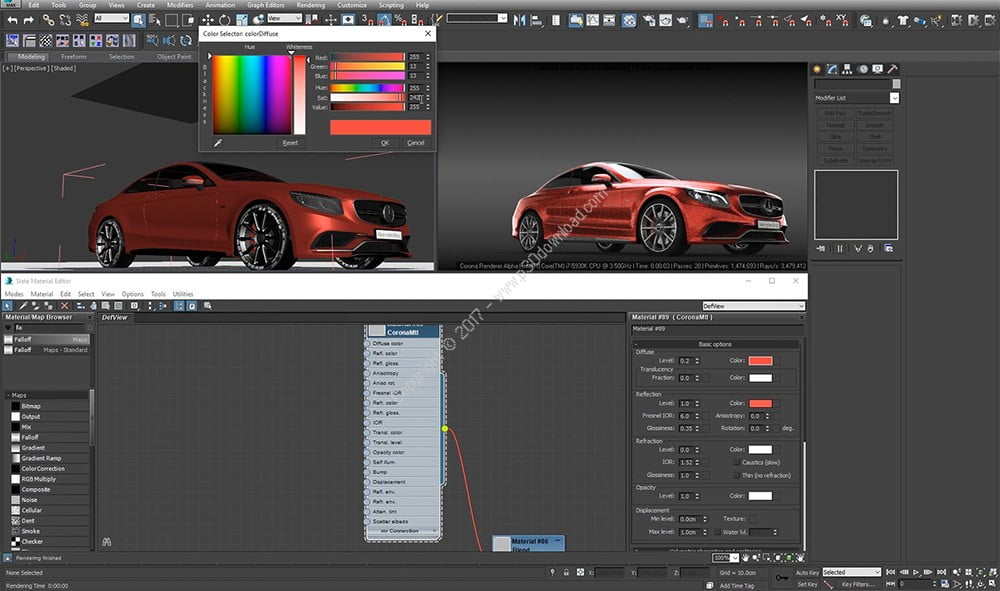
Task: Pick a color with the eyedropper in Color Selector
Action: tap(217, 143)
